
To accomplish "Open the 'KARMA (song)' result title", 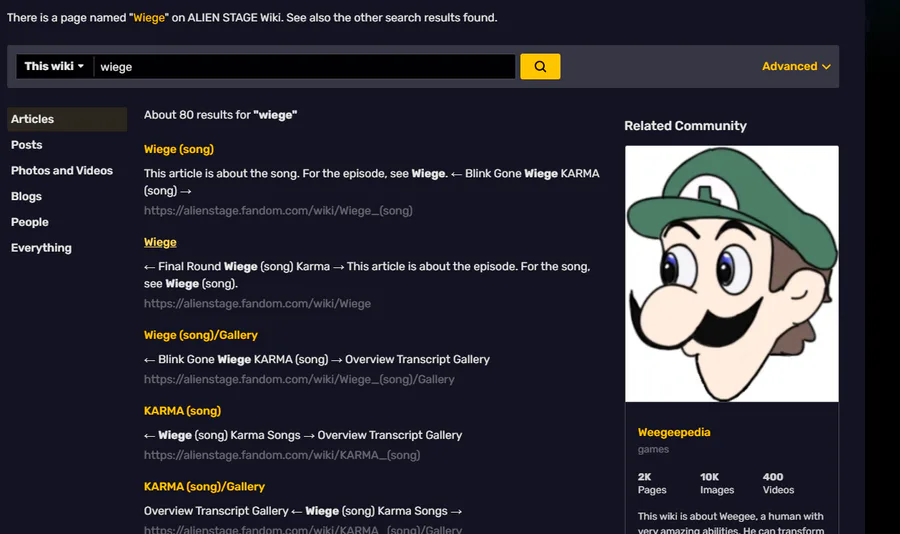I will tap(183, 411).
